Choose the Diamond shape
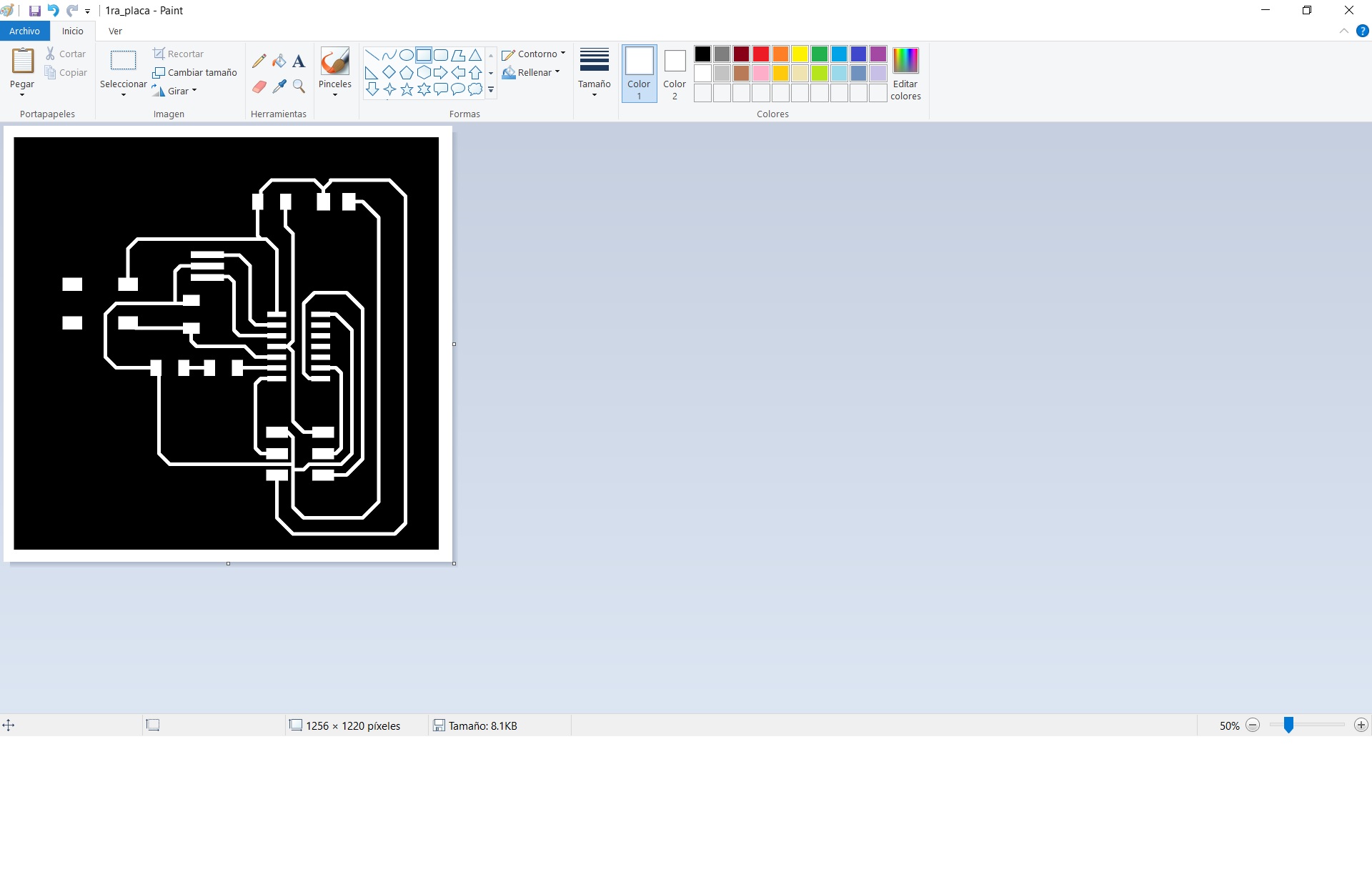Screen dimensions: 1372x872 [x=389, y=72]
